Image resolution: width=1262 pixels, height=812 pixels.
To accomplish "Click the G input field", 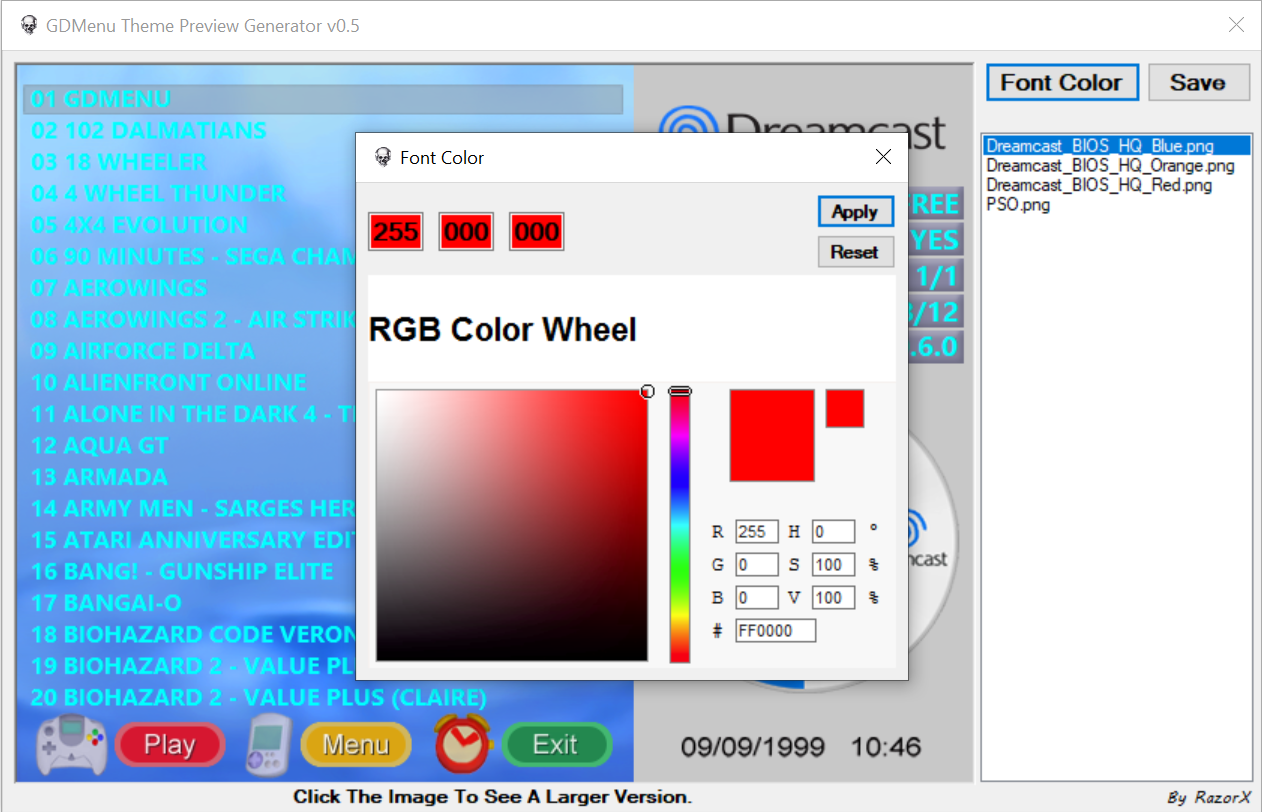I will [x=756, y=565].
